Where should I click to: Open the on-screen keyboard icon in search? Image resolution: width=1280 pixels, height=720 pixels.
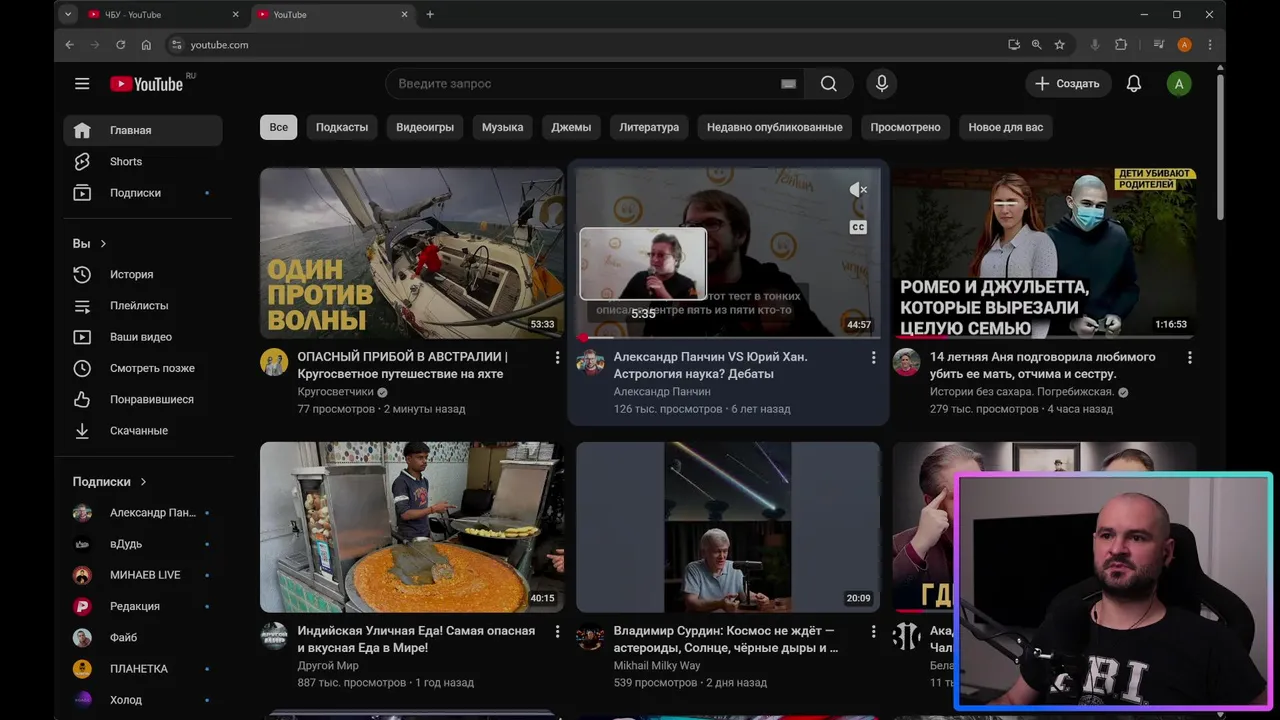point(789,84)
